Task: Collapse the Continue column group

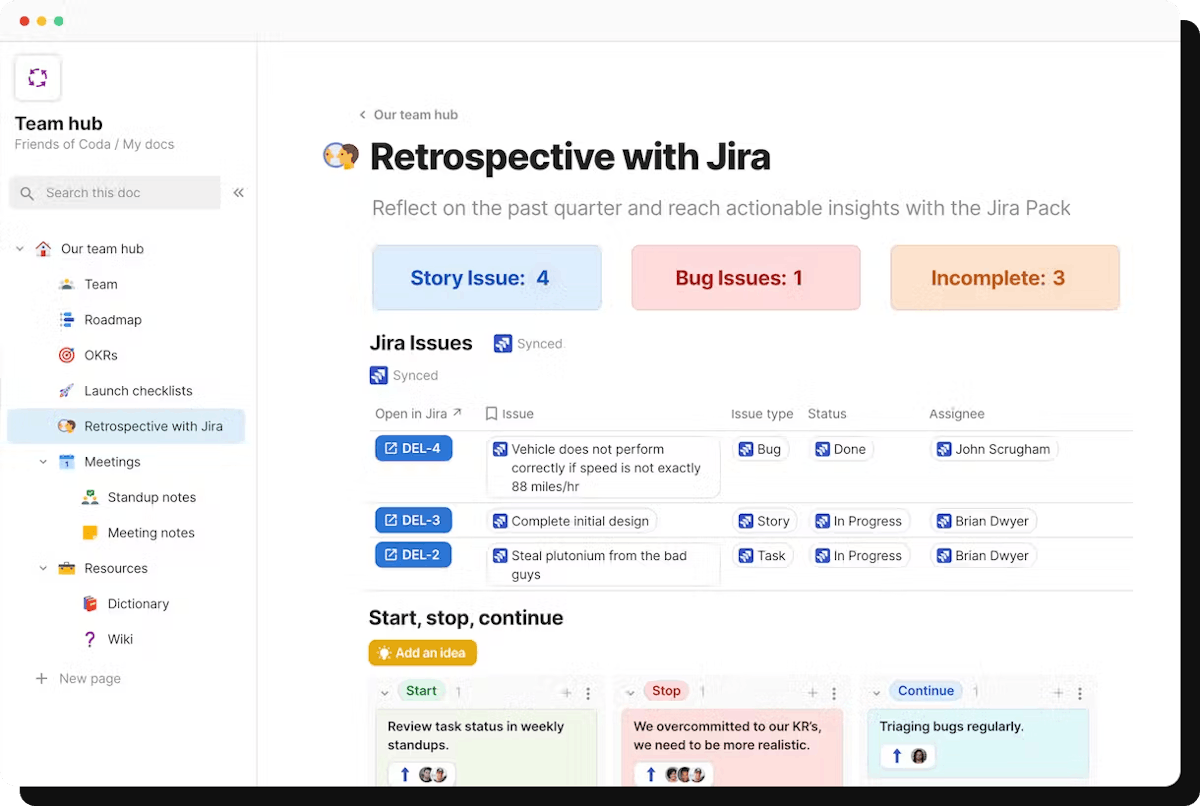Action: [876, 692]
